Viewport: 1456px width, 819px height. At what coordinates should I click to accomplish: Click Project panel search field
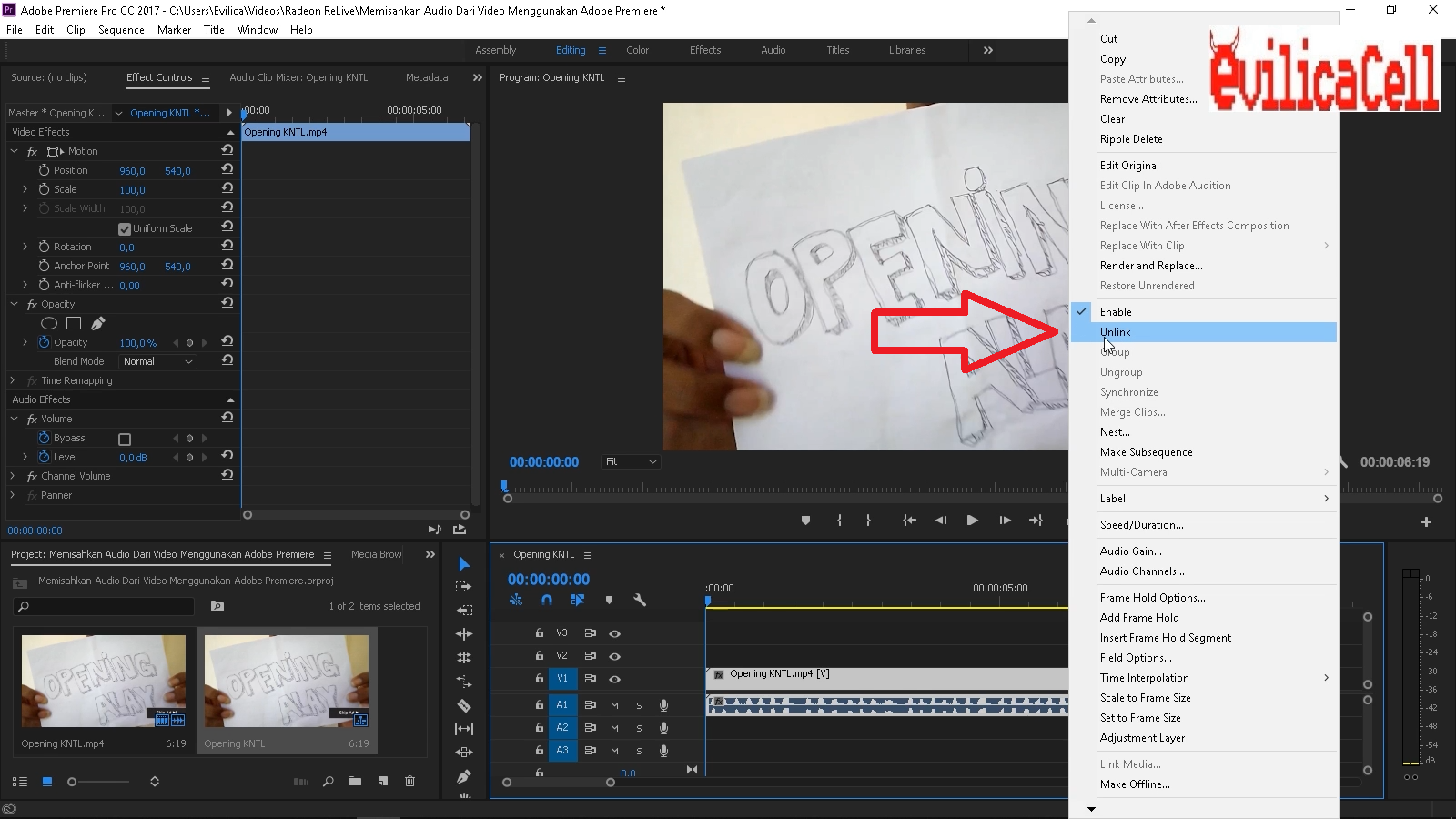coord(105,606)
